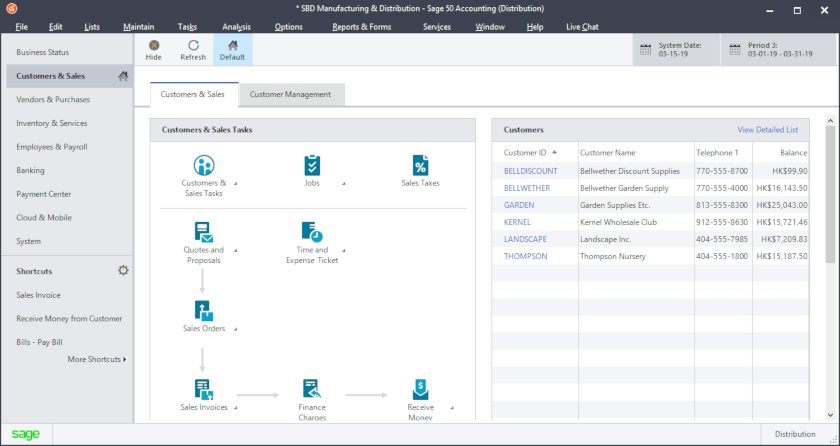
Task: Click the Refresh toolbar icon
Action: 193,46
